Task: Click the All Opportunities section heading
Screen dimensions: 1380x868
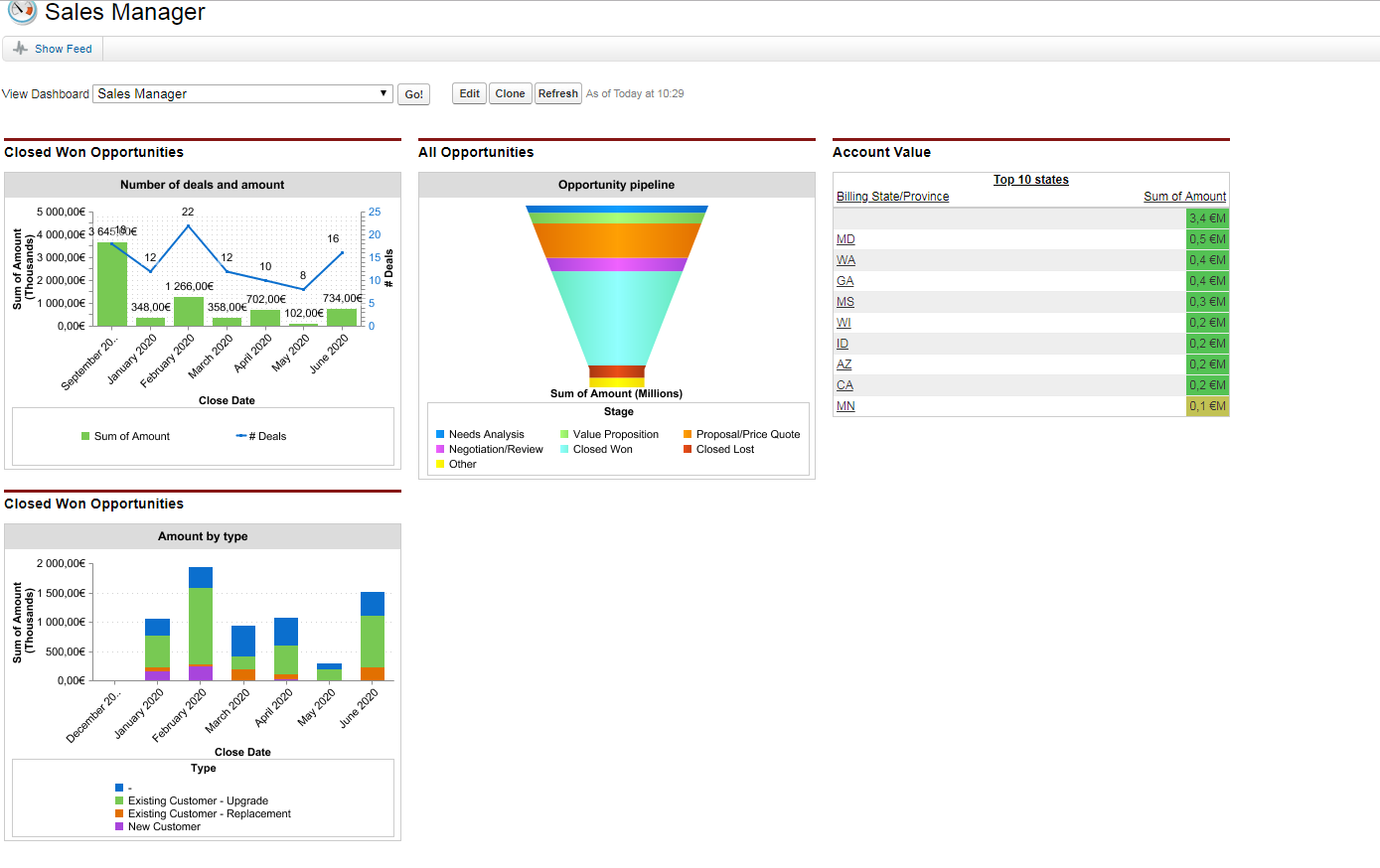Action: 476,152
